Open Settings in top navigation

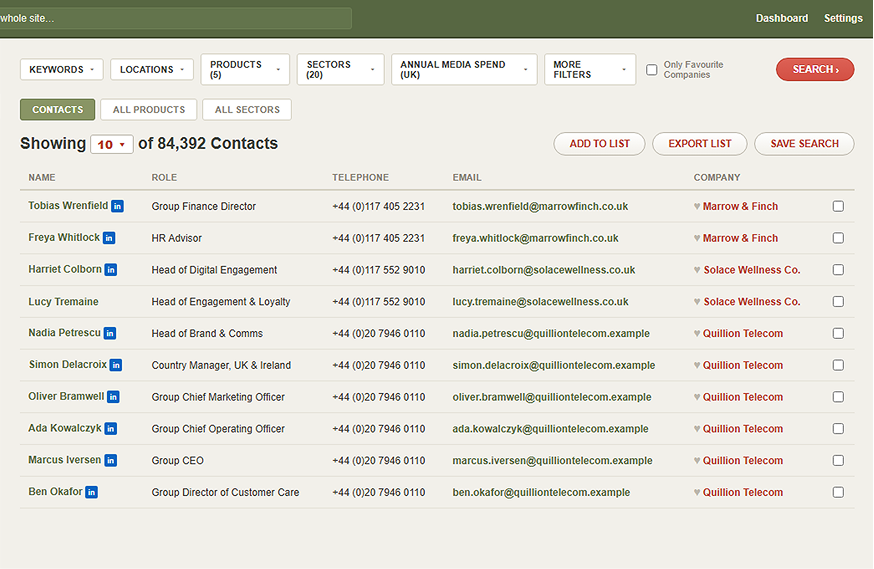click(843, 18)
